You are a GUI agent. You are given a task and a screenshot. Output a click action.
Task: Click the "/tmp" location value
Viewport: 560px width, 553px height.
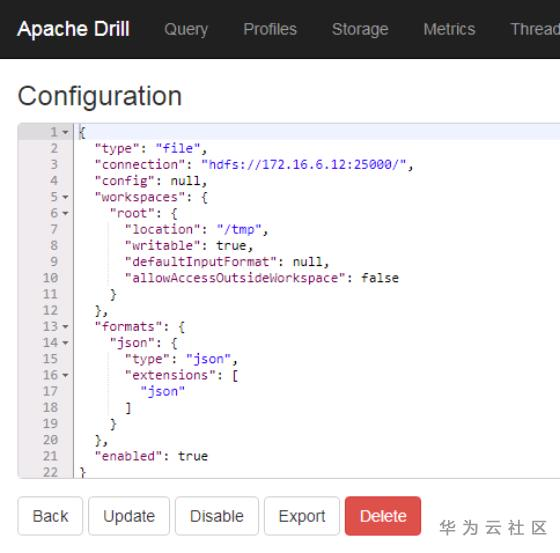tap(239, 229)
